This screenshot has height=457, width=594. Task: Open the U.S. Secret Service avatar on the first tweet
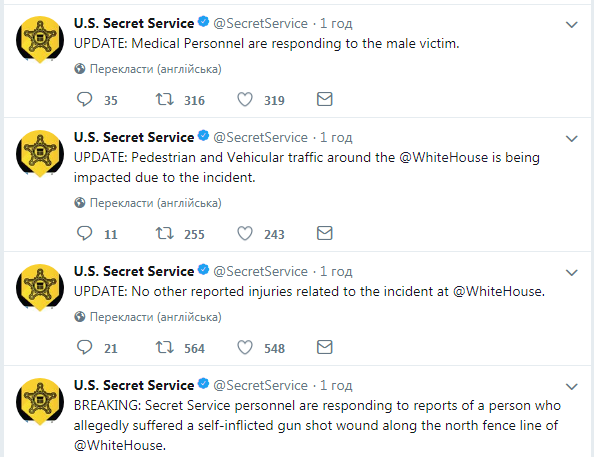point(40,39)
